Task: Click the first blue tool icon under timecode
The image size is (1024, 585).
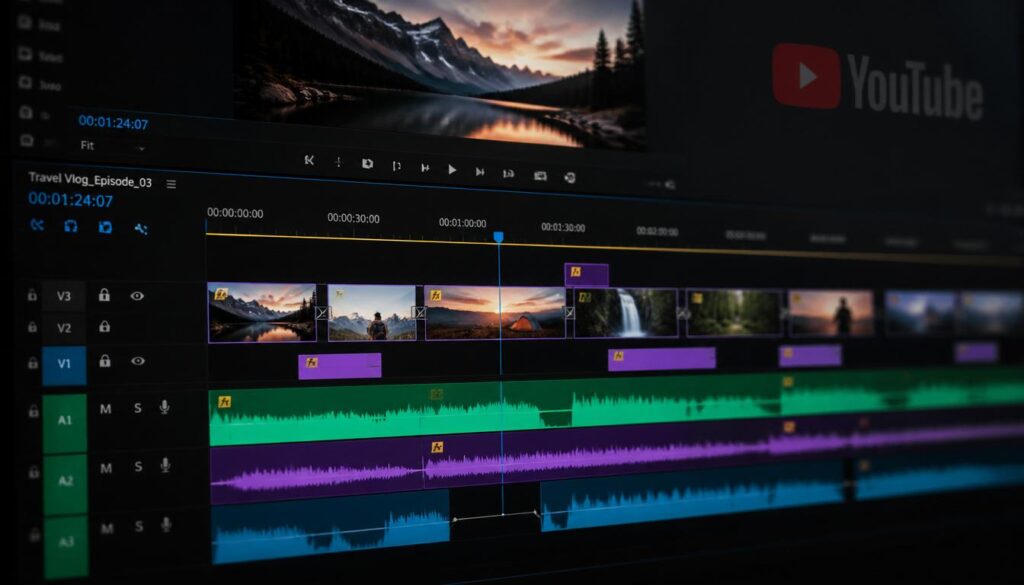Action: pyautogui.click(x=37, y=225)
